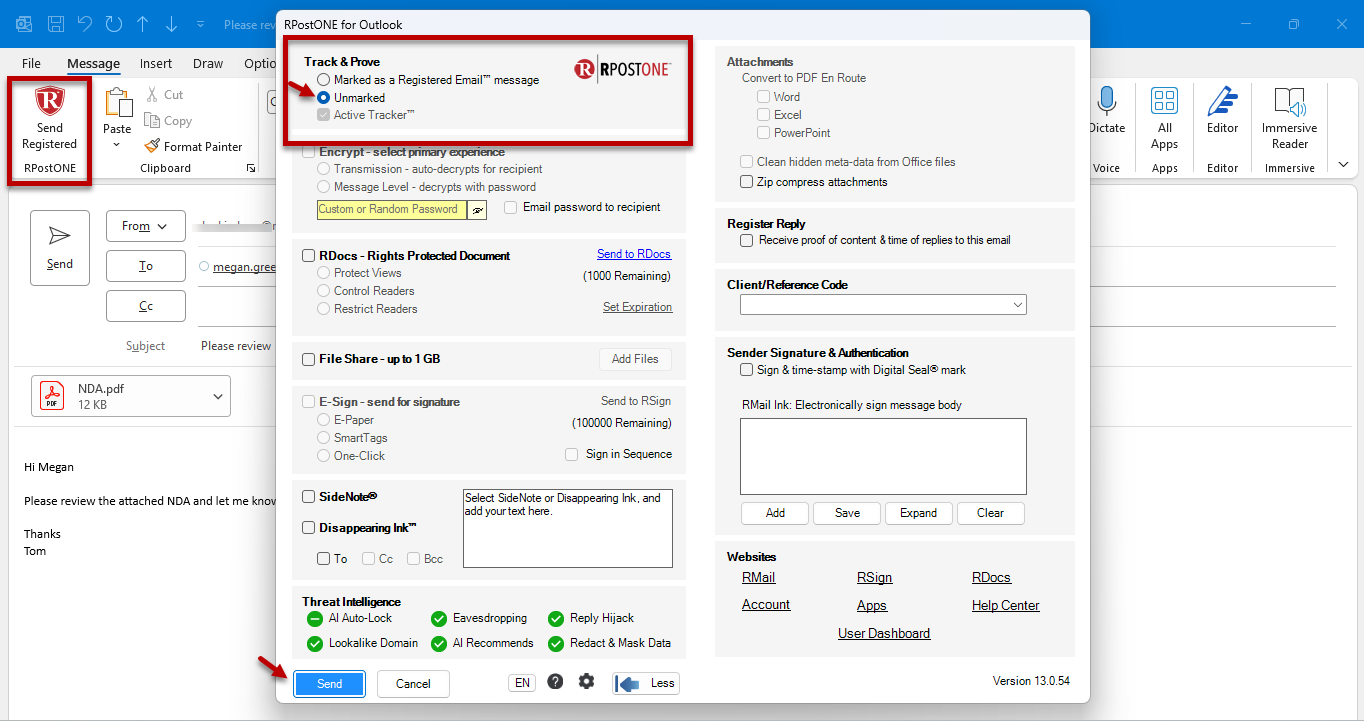Open the From address dropdown
Screen dimensions: 1364x721
click(x=146, y=226)
